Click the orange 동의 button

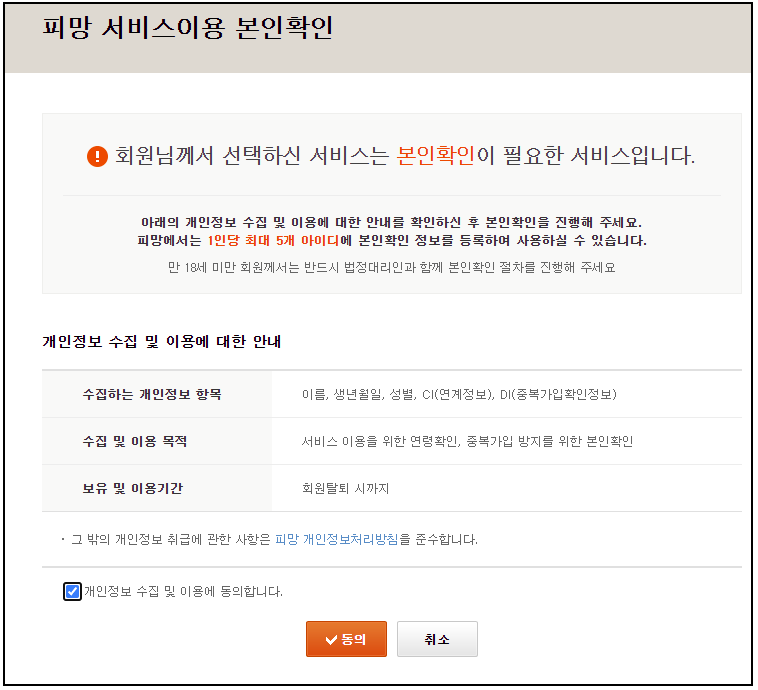(x=346, y=639)
